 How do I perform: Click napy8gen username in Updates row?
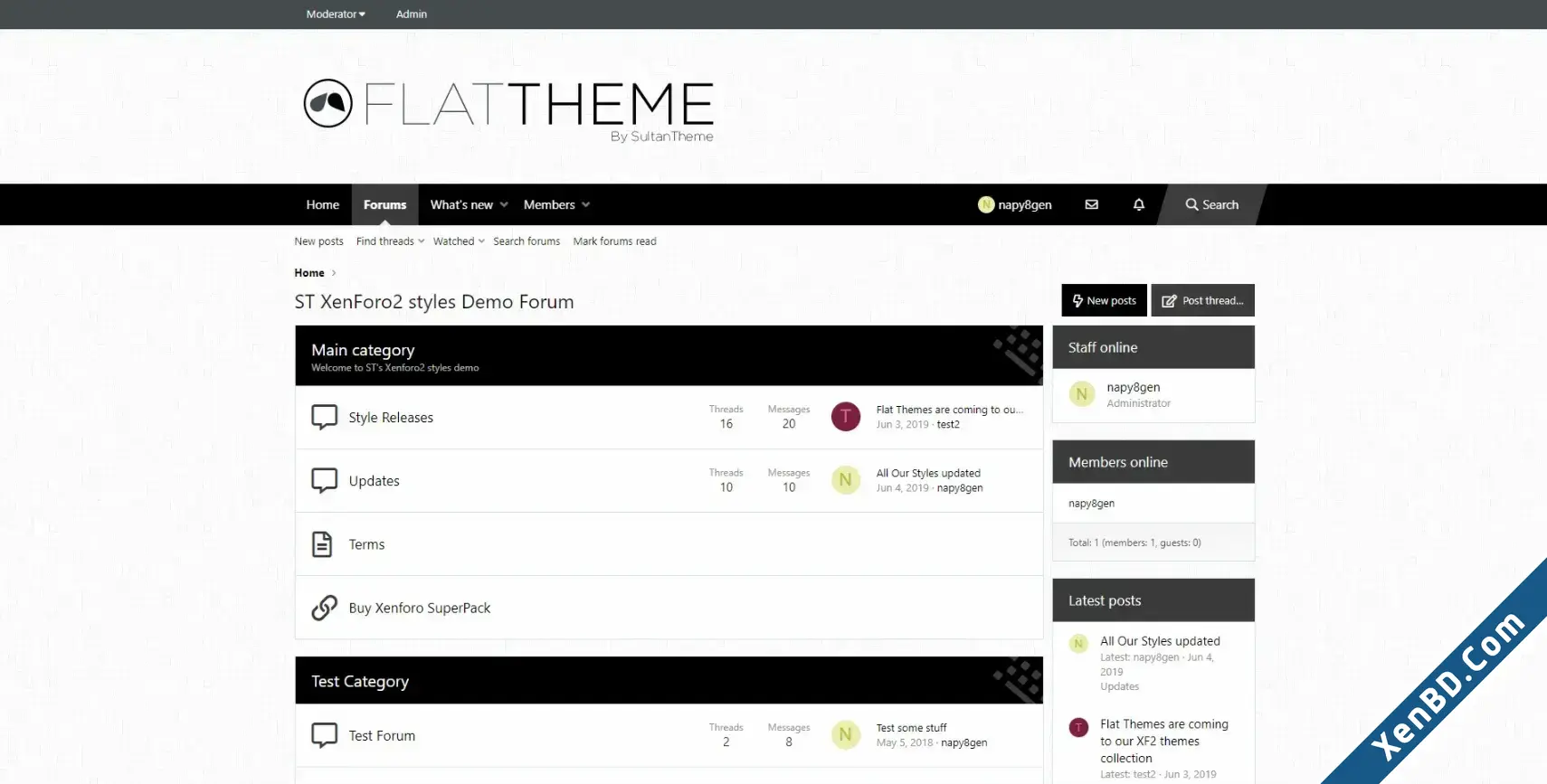960,487
